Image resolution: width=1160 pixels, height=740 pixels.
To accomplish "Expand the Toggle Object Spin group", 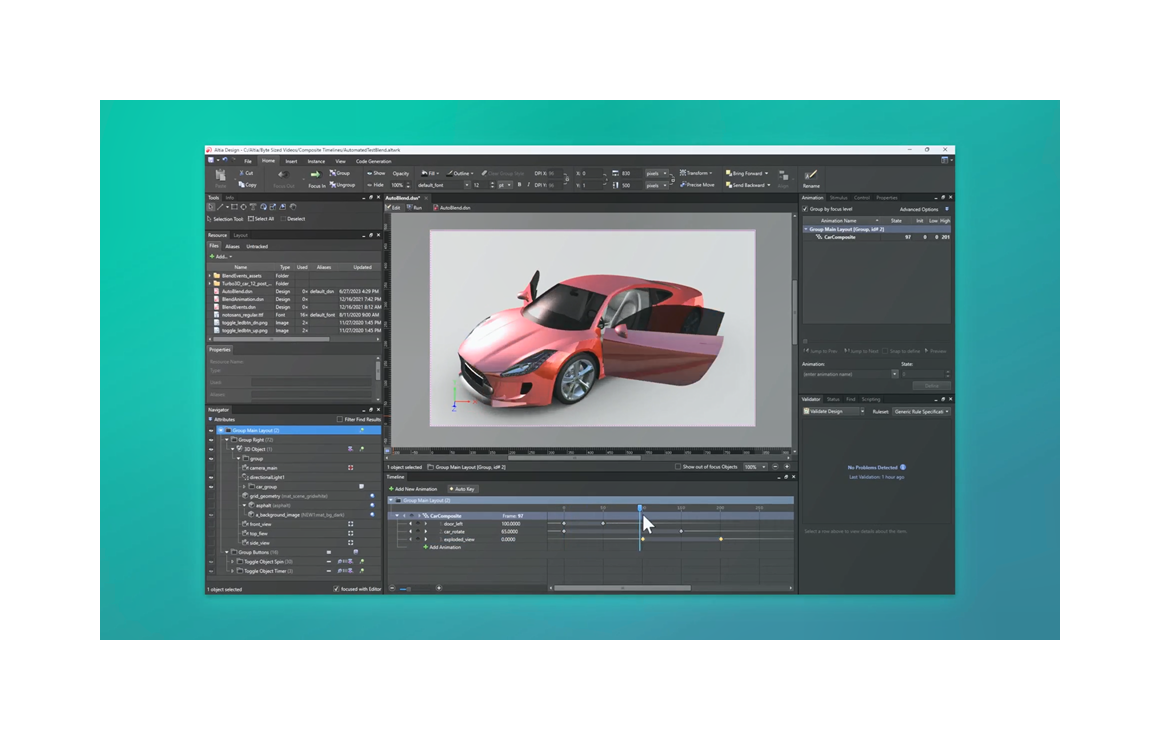I will pyautogui.click(x=232, y=561).
